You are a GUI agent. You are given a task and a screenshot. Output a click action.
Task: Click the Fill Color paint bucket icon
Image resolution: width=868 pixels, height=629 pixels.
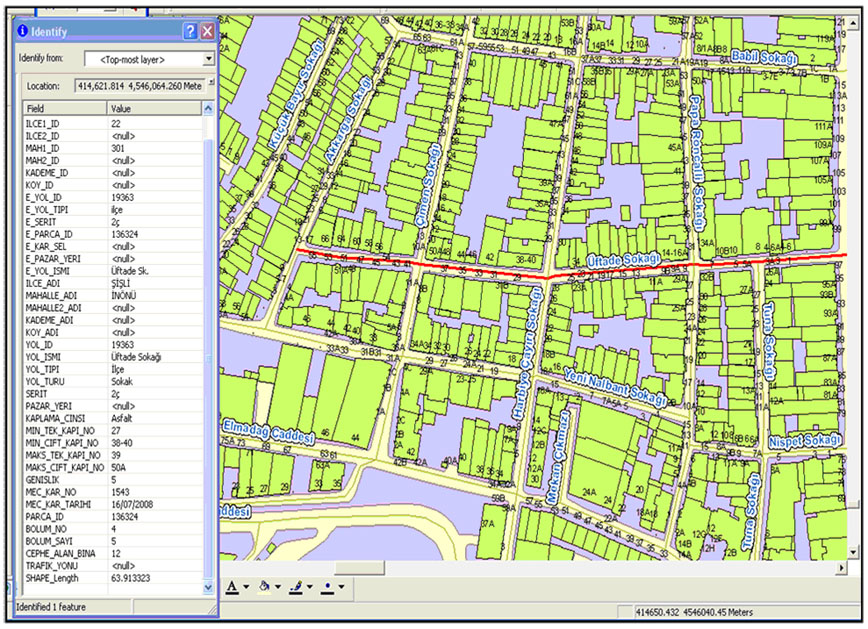pos(264,587)
